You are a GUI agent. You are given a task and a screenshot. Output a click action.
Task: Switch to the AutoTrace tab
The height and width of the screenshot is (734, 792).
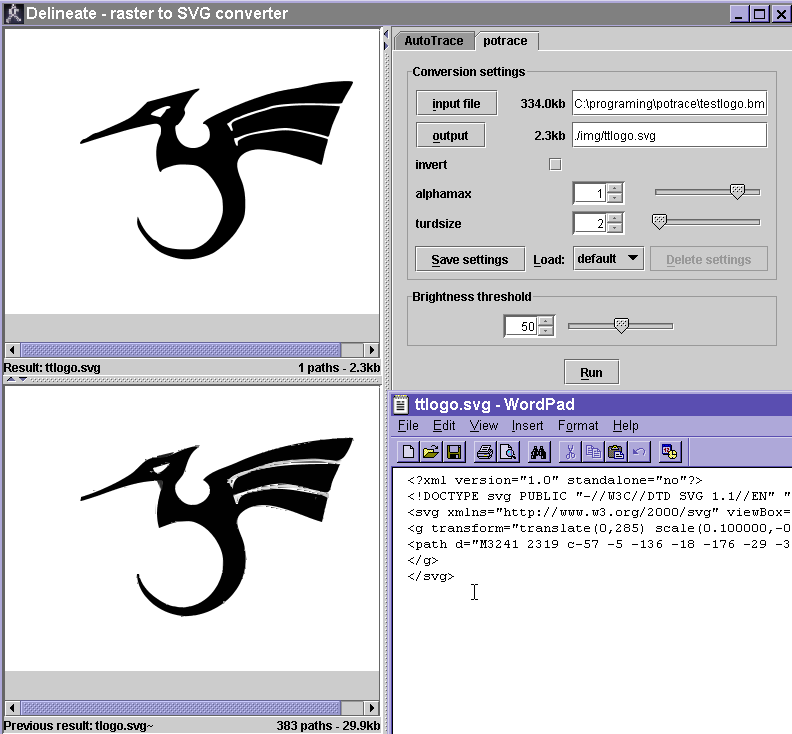coord(434,41)
